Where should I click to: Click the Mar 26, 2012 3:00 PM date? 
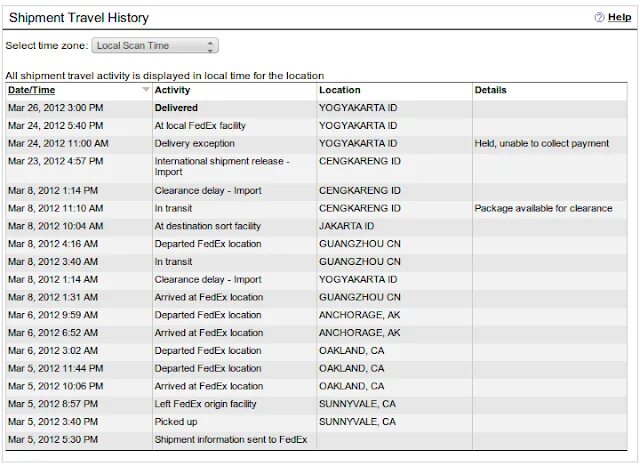coord(56,108)
